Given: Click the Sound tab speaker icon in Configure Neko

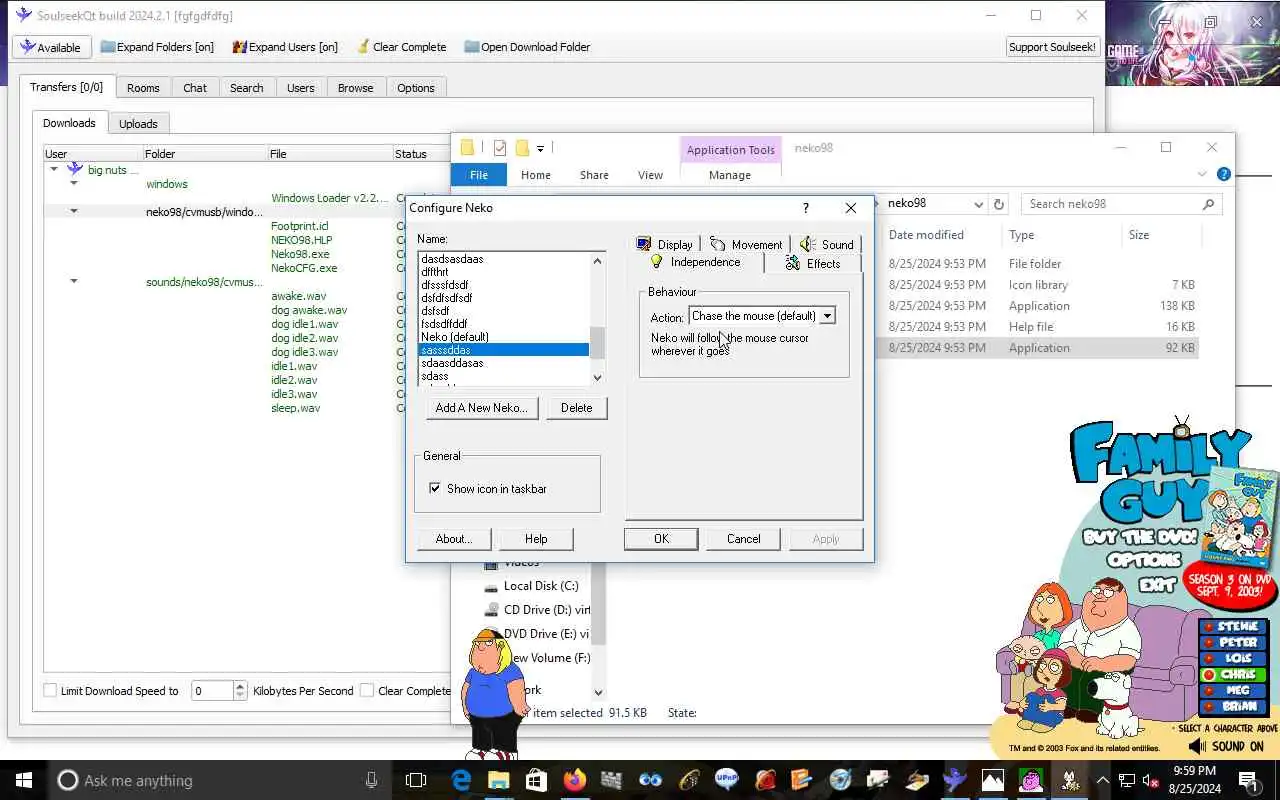Looking at the screenshot, I should coord(808,244).
